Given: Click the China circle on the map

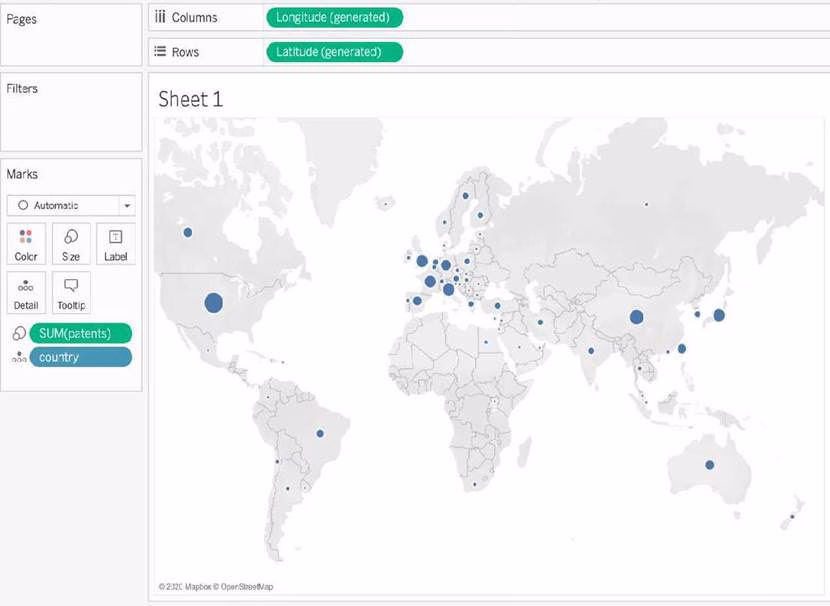Looking at the screenshot, I should click(636, 317).
